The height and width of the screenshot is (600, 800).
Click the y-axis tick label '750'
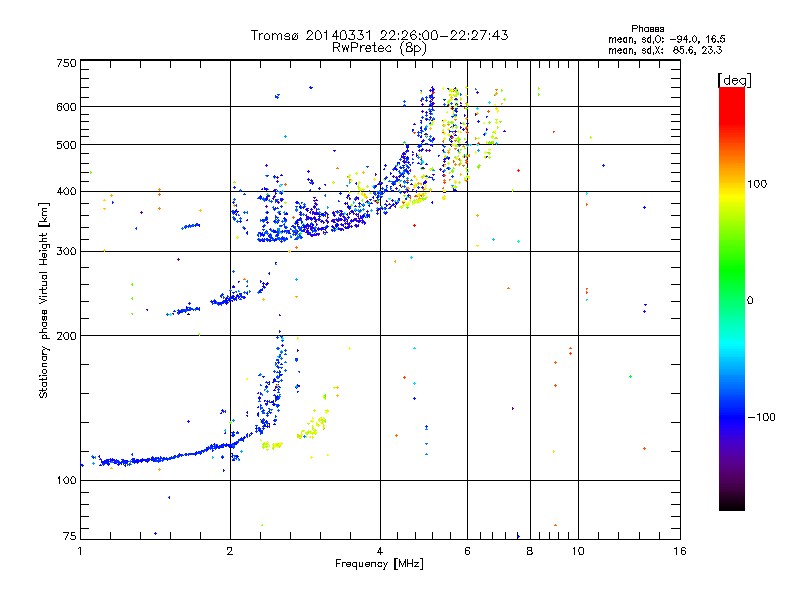[x=66, y=63]
